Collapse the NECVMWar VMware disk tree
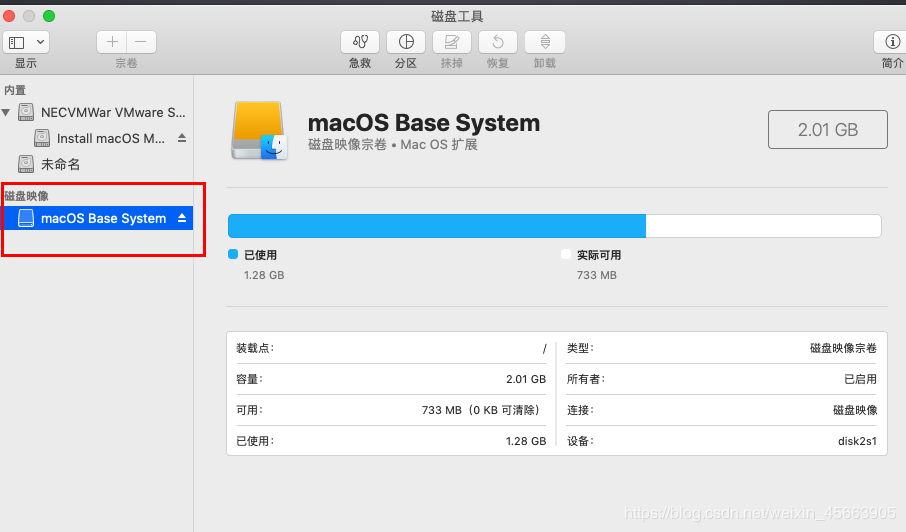 pyautogui.click(x=6, y=112)
